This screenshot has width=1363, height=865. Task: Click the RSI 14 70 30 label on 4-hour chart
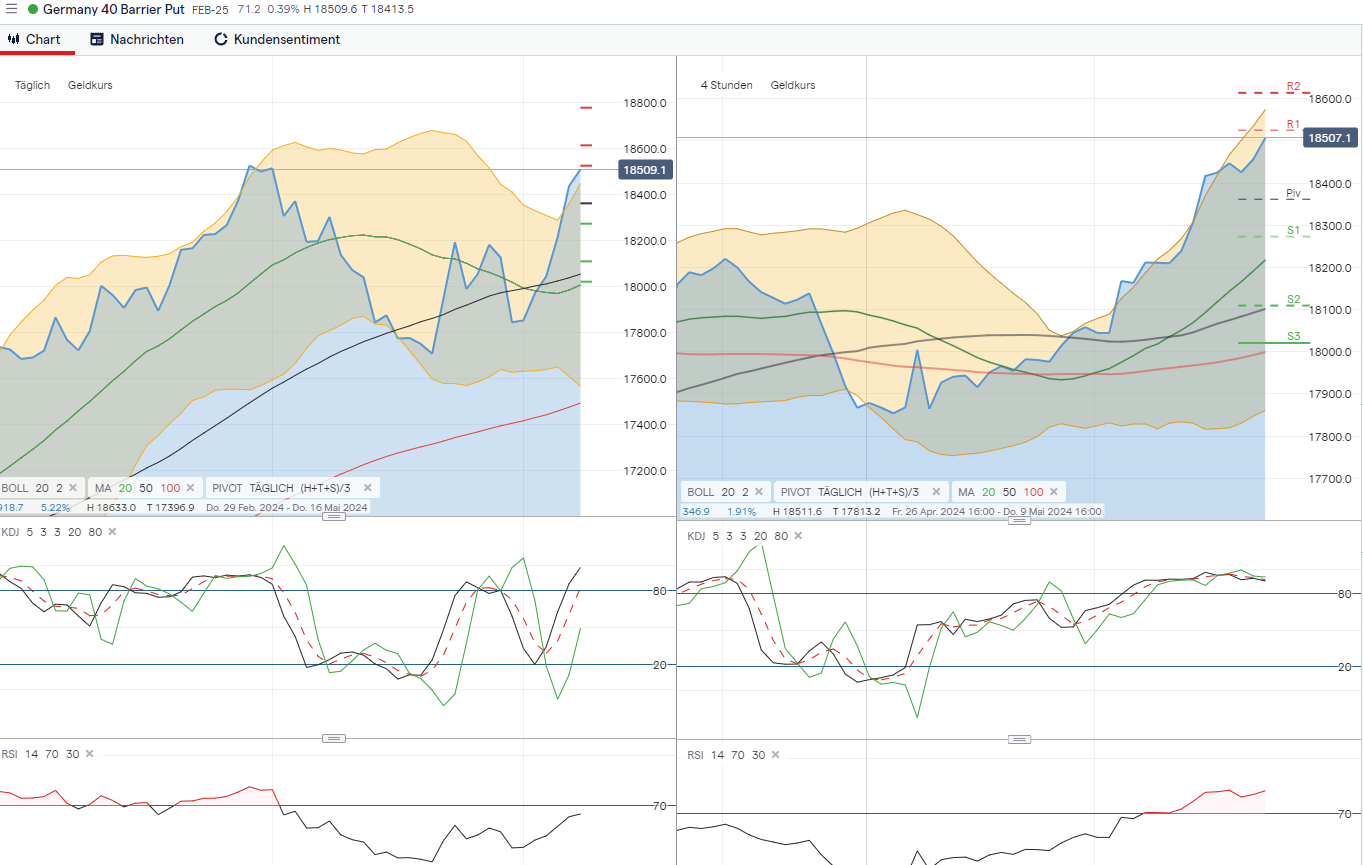(x=726, y=755)
